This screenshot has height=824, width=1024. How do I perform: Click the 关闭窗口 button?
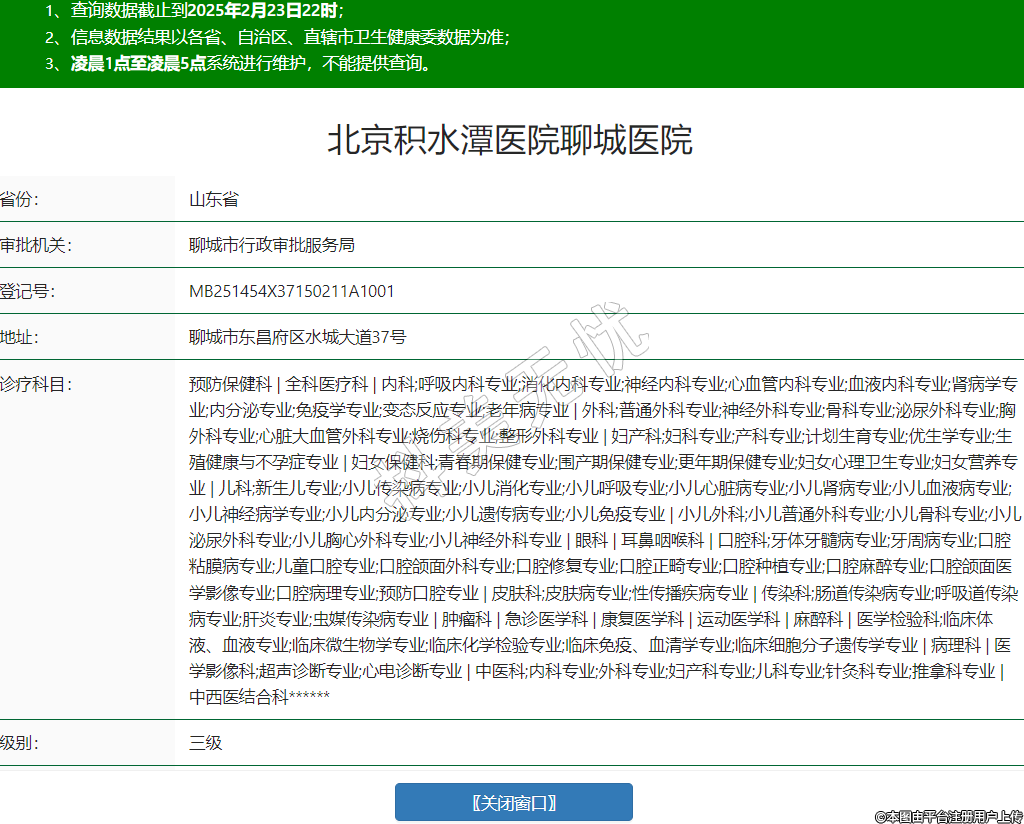pos(513,802)
